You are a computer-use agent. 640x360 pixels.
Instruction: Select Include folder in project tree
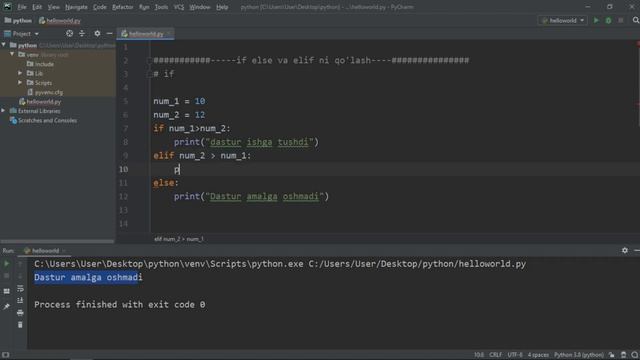(40, 64)
